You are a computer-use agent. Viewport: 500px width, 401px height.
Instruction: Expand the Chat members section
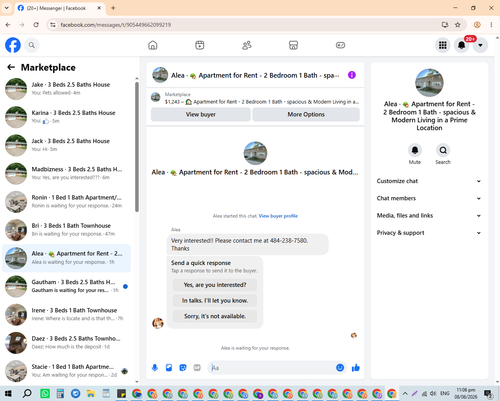pos(429,198)
